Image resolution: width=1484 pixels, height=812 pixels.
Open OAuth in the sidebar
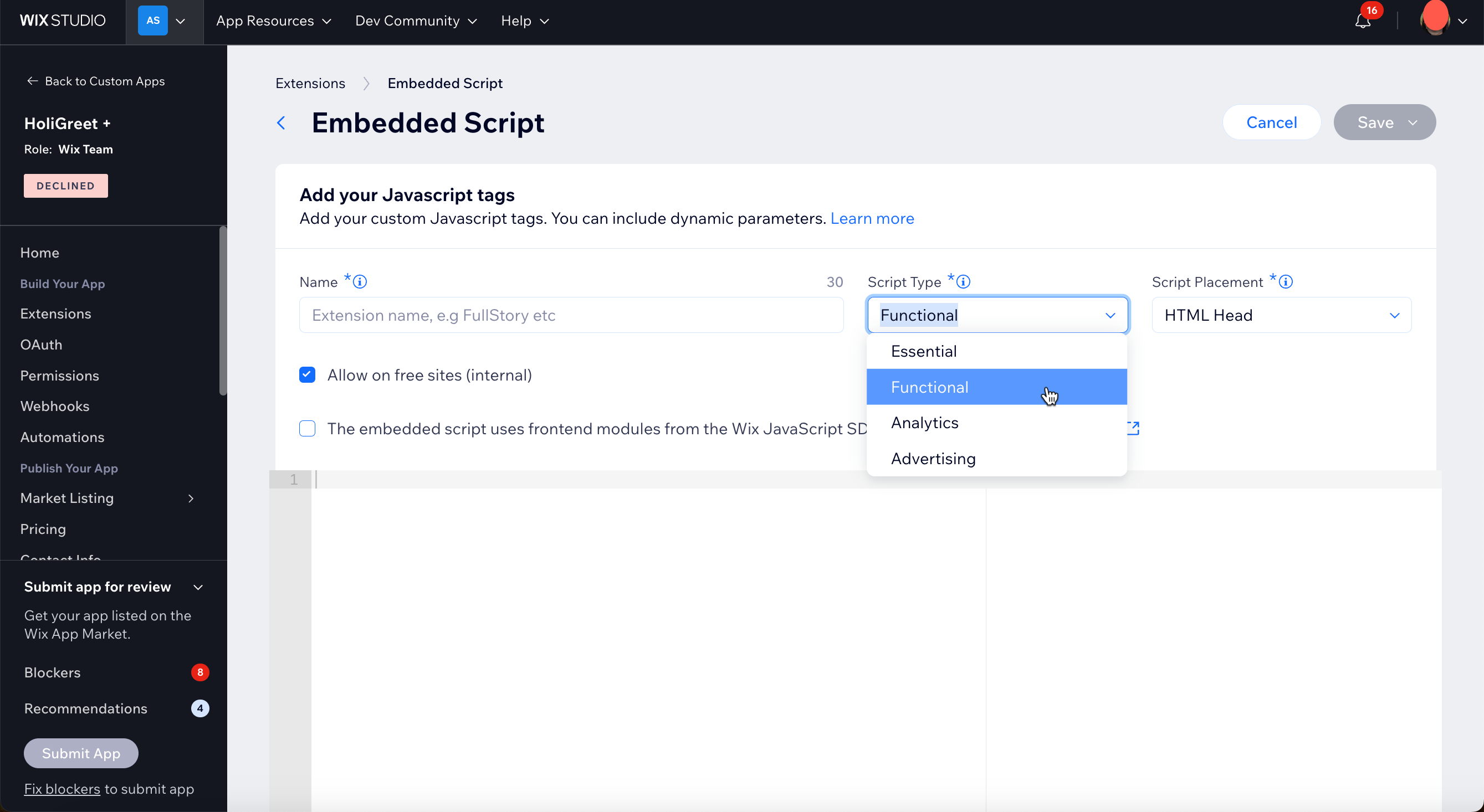pyautogui.click(x=41, y=345)
